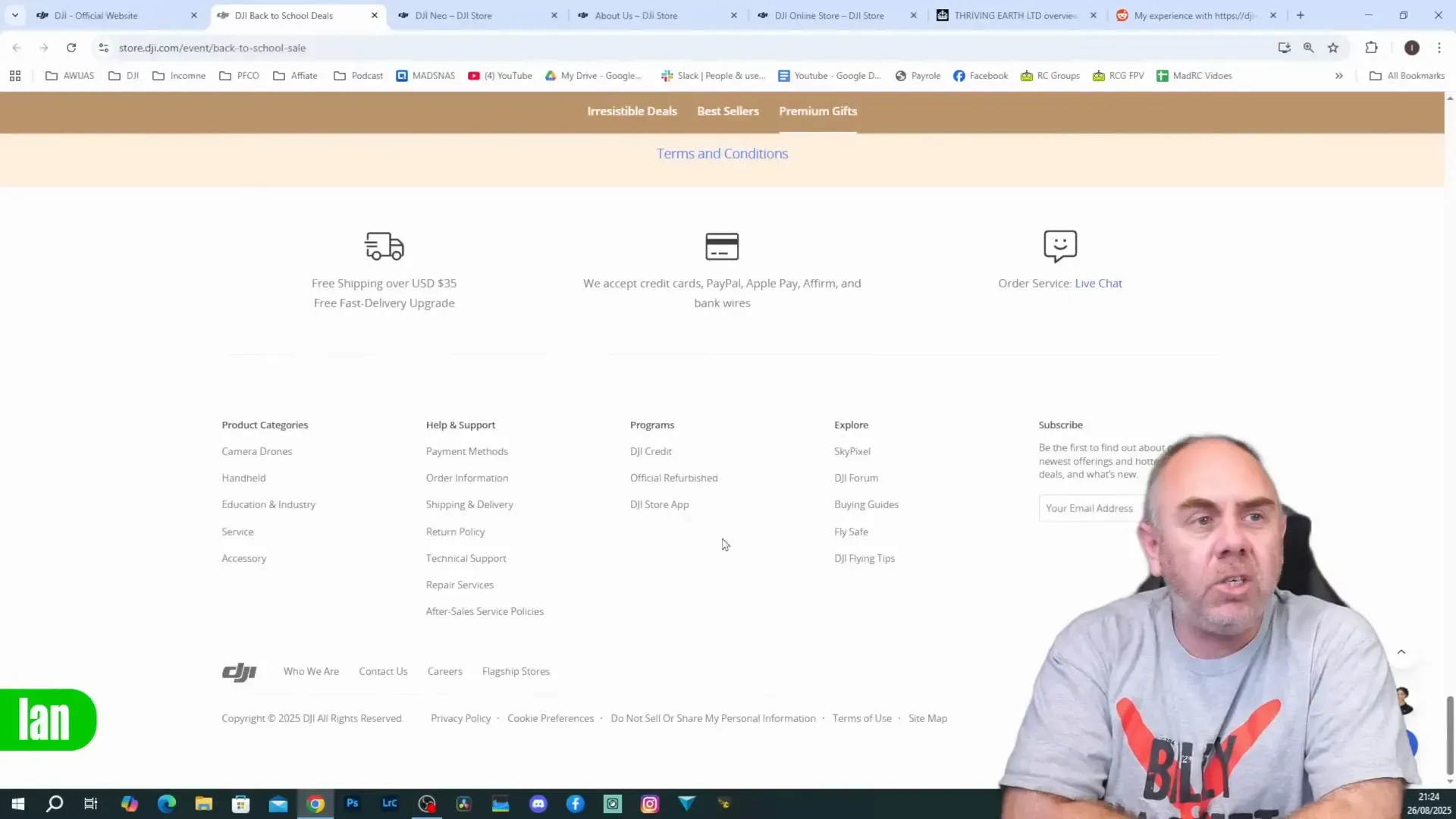Open the apps grid in bookmarks bar

pos(15,76)
